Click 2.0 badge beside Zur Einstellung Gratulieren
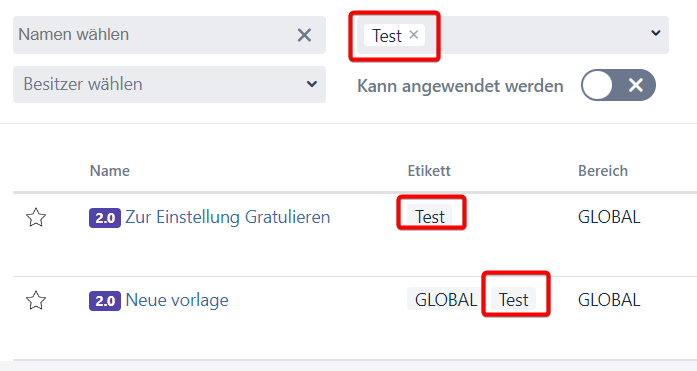Viewport: 697px width, 371px height. click(x=105, y=218)
